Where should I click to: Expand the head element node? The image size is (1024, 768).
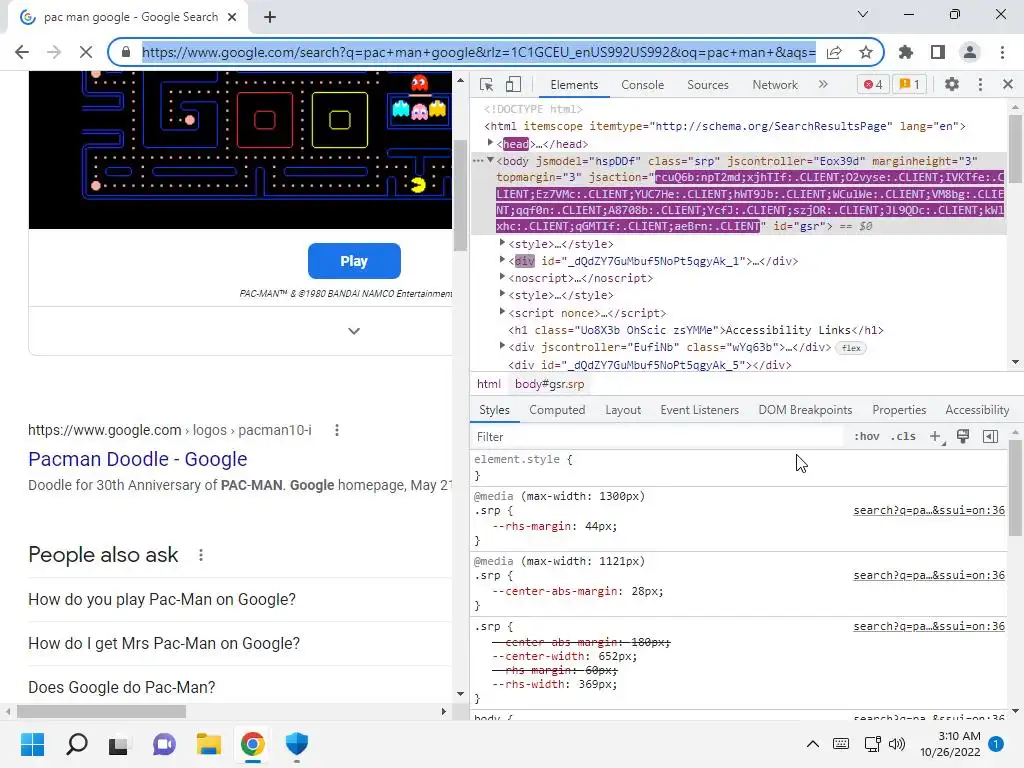pos(490,143)
